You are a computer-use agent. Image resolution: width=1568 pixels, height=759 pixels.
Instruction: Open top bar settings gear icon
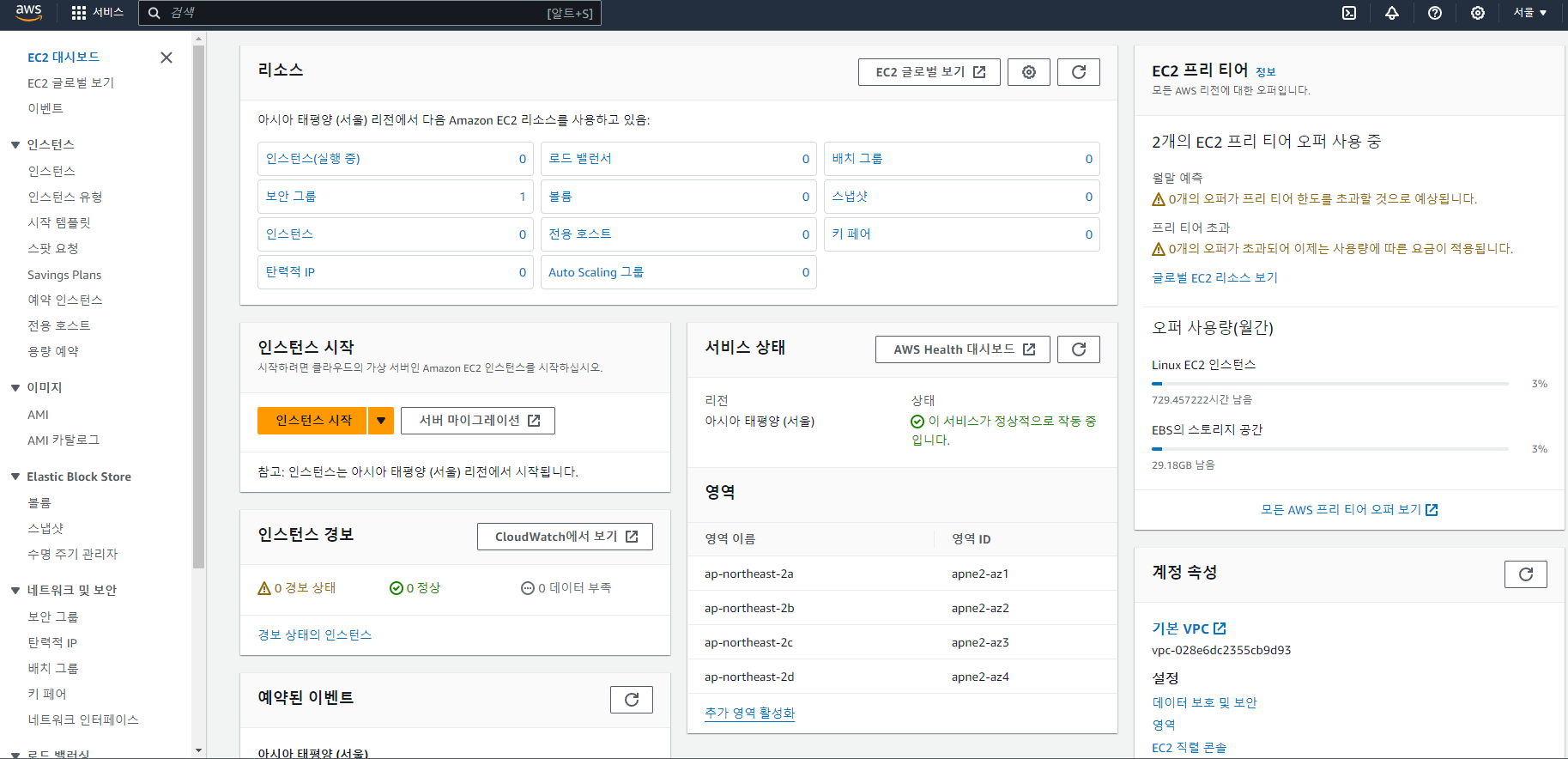coord(1478,13)
